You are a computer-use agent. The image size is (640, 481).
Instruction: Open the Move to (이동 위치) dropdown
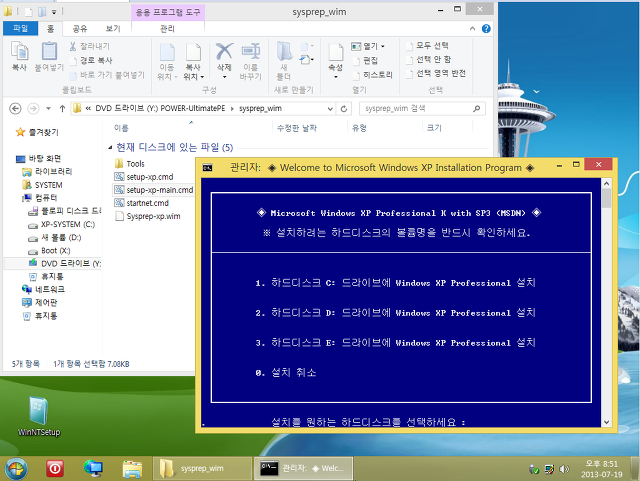(x=167, y=62)
